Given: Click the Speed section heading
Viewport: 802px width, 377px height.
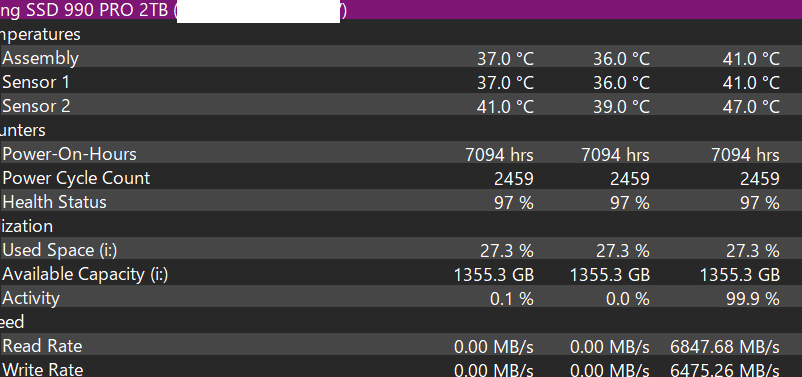Looking at the screenshot, I should (12, 322).
